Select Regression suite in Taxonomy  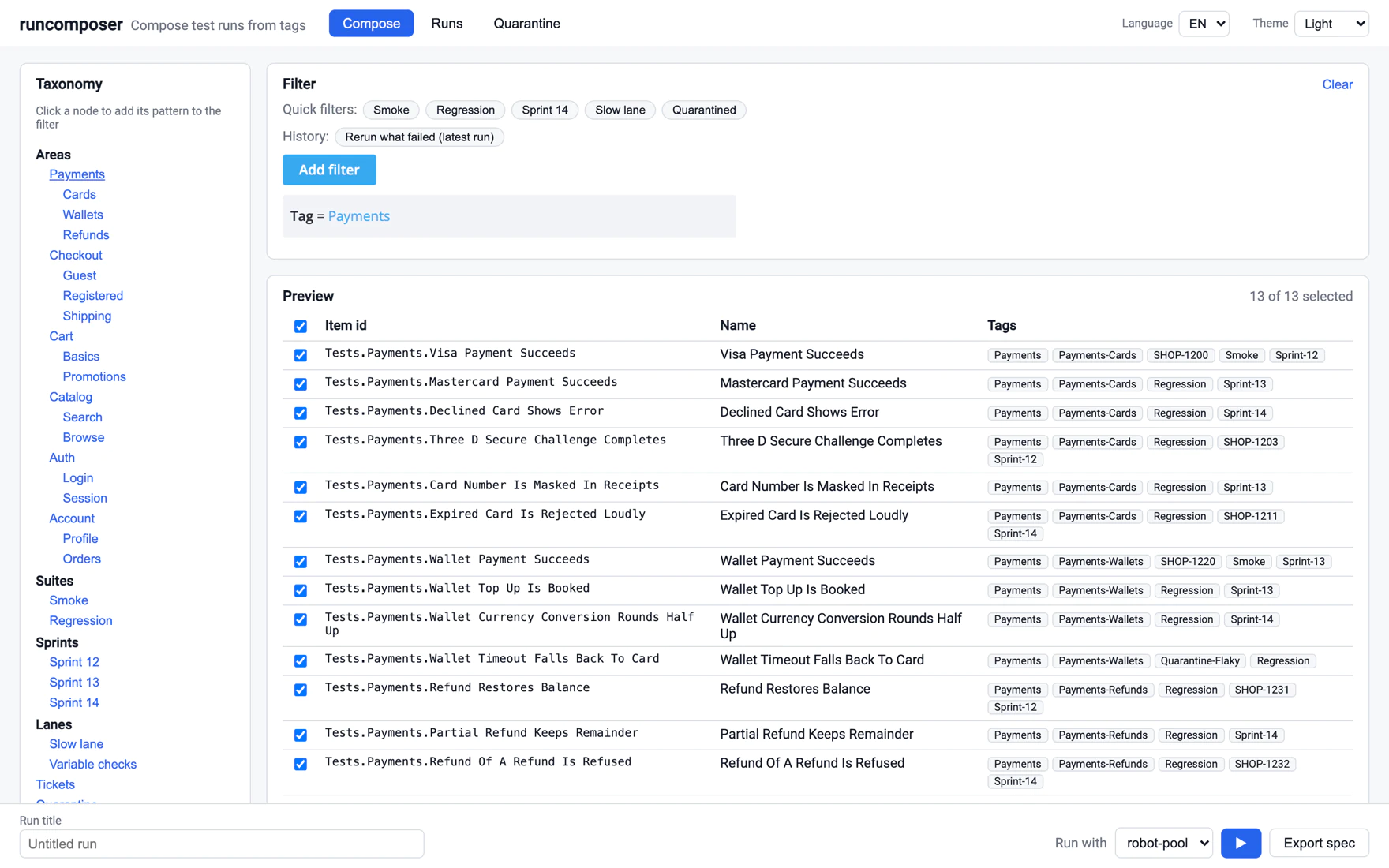tap(80, 621)
